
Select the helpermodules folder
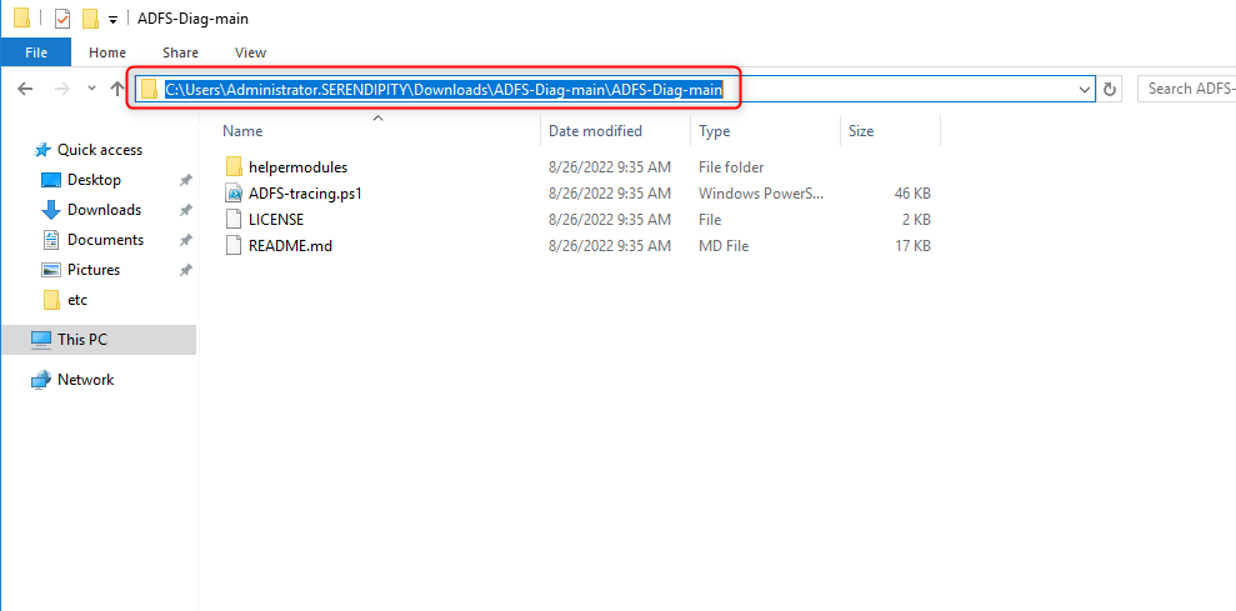pos(298,167)
